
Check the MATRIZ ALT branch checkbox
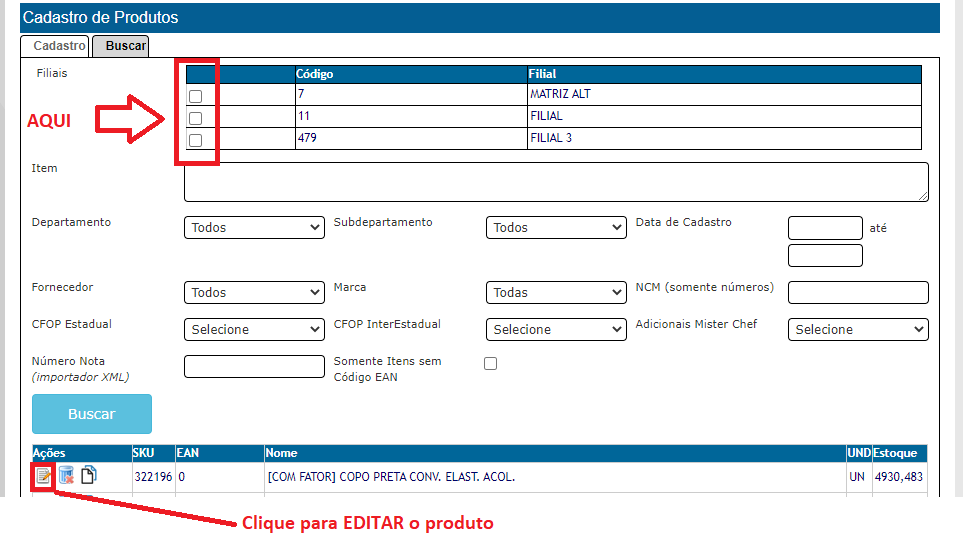(x=196, y=96)
